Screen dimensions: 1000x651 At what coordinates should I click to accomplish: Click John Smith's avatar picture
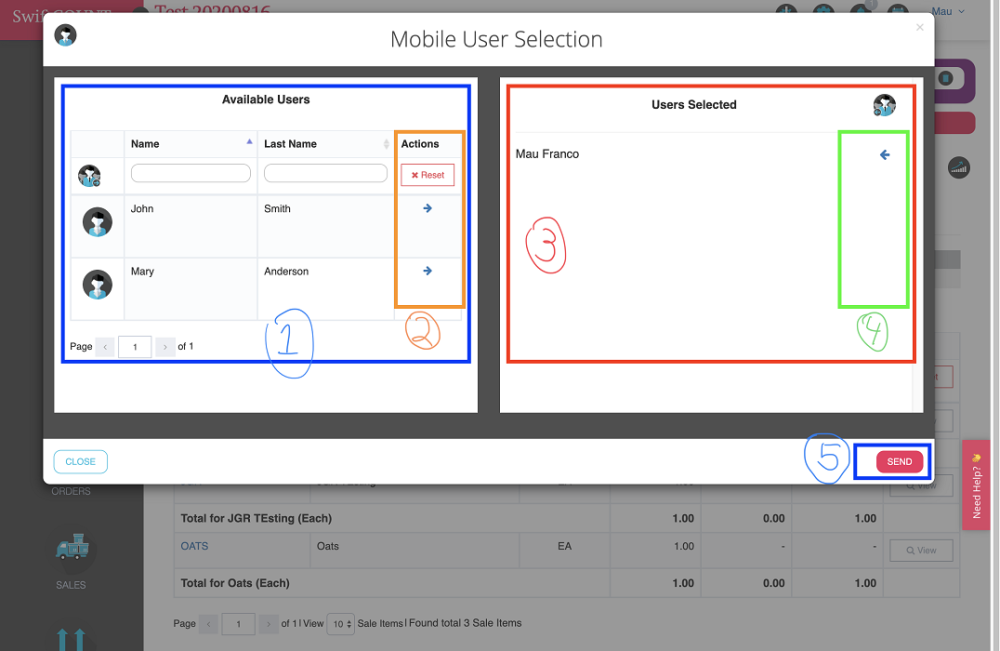tap(98, 223)
